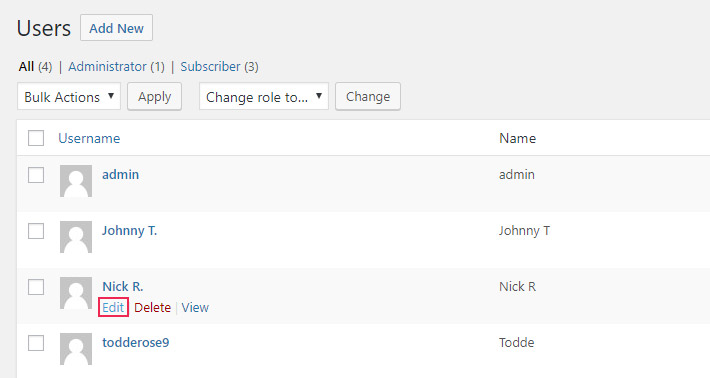Screen dimensions: 710x378
Task: Click the Change role button
Action: (x=368, y=96)
